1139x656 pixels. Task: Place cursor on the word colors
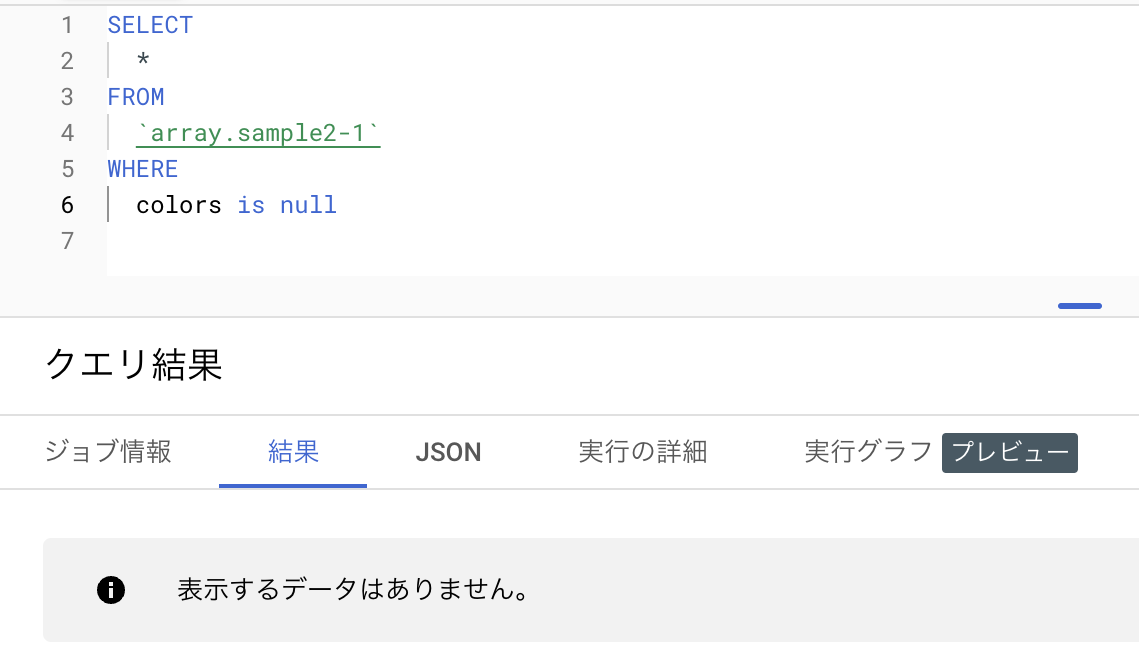(179, 206)
